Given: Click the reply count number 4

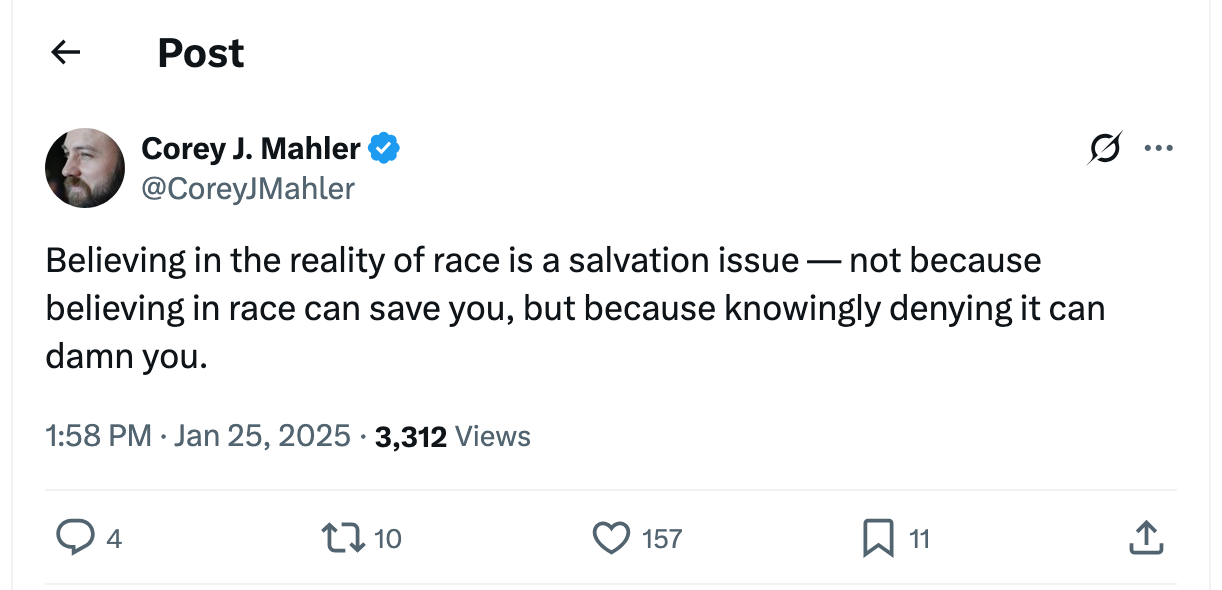Looking at the screenshot, I should [x=114, y=540].
